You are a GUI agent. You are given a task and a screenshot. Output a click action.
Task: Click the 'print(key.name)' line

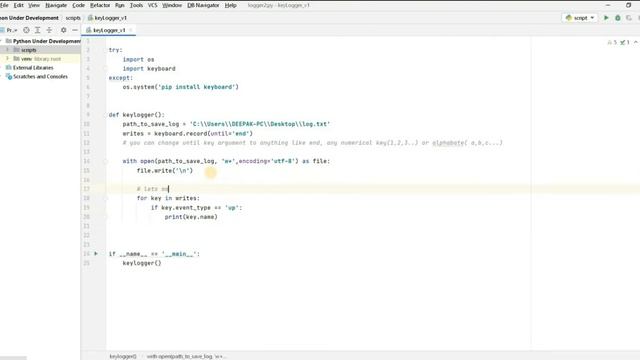(x=191, y=217)
